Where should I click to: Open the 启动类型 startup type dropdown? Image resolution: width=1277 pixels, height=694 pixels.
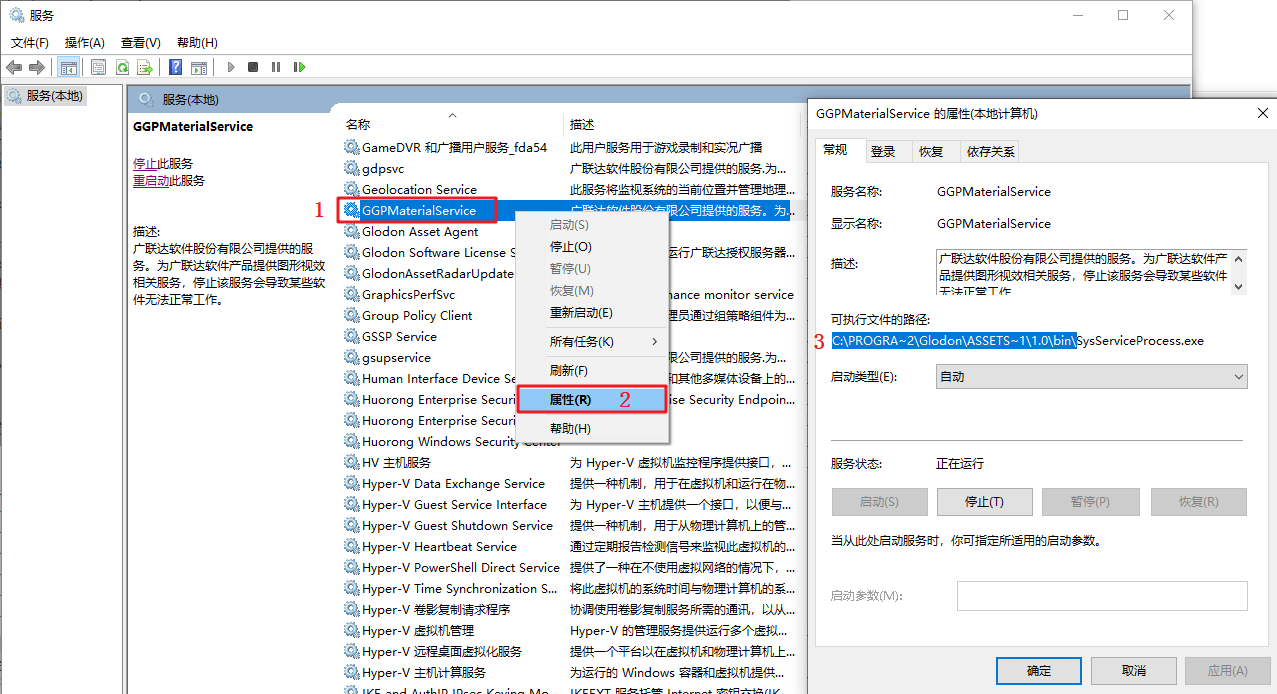click(x=1091, y=377)
